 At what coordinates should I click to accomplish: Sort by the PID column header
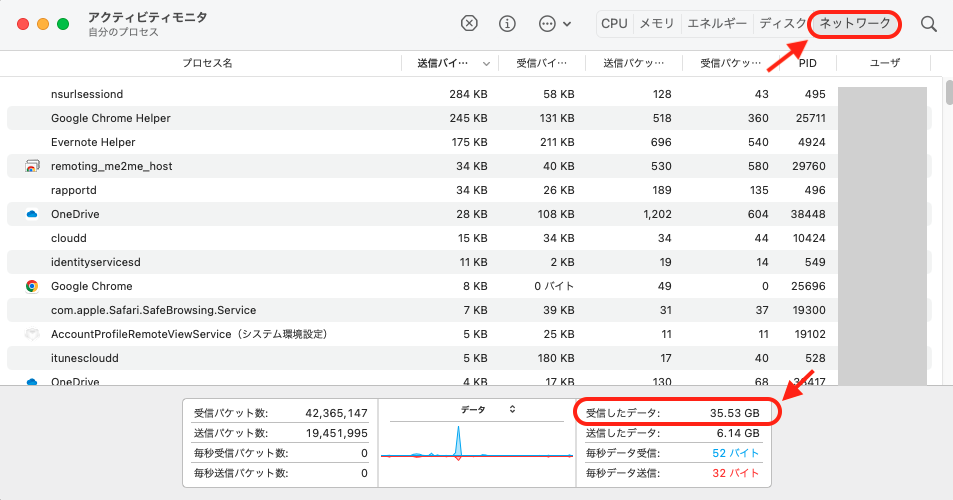807,63
